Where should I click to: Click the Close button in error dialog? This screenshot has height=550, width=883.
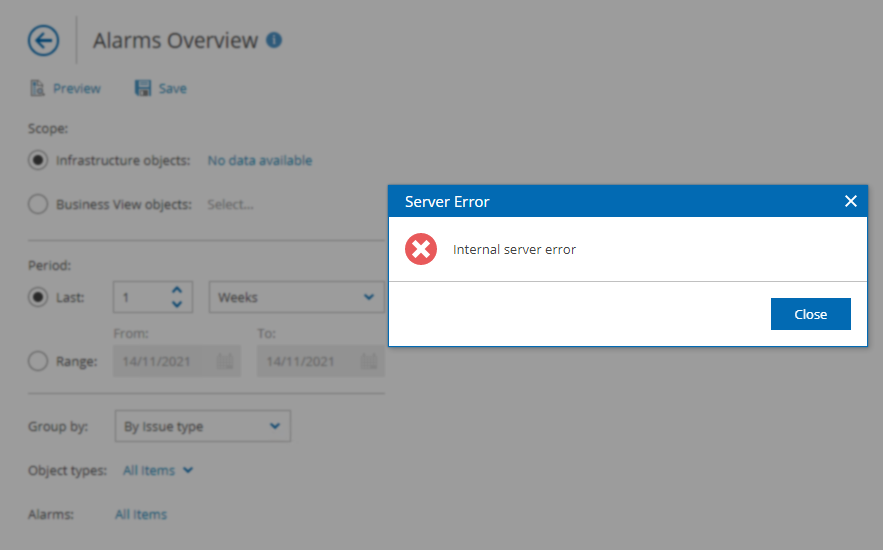point(811,314)
